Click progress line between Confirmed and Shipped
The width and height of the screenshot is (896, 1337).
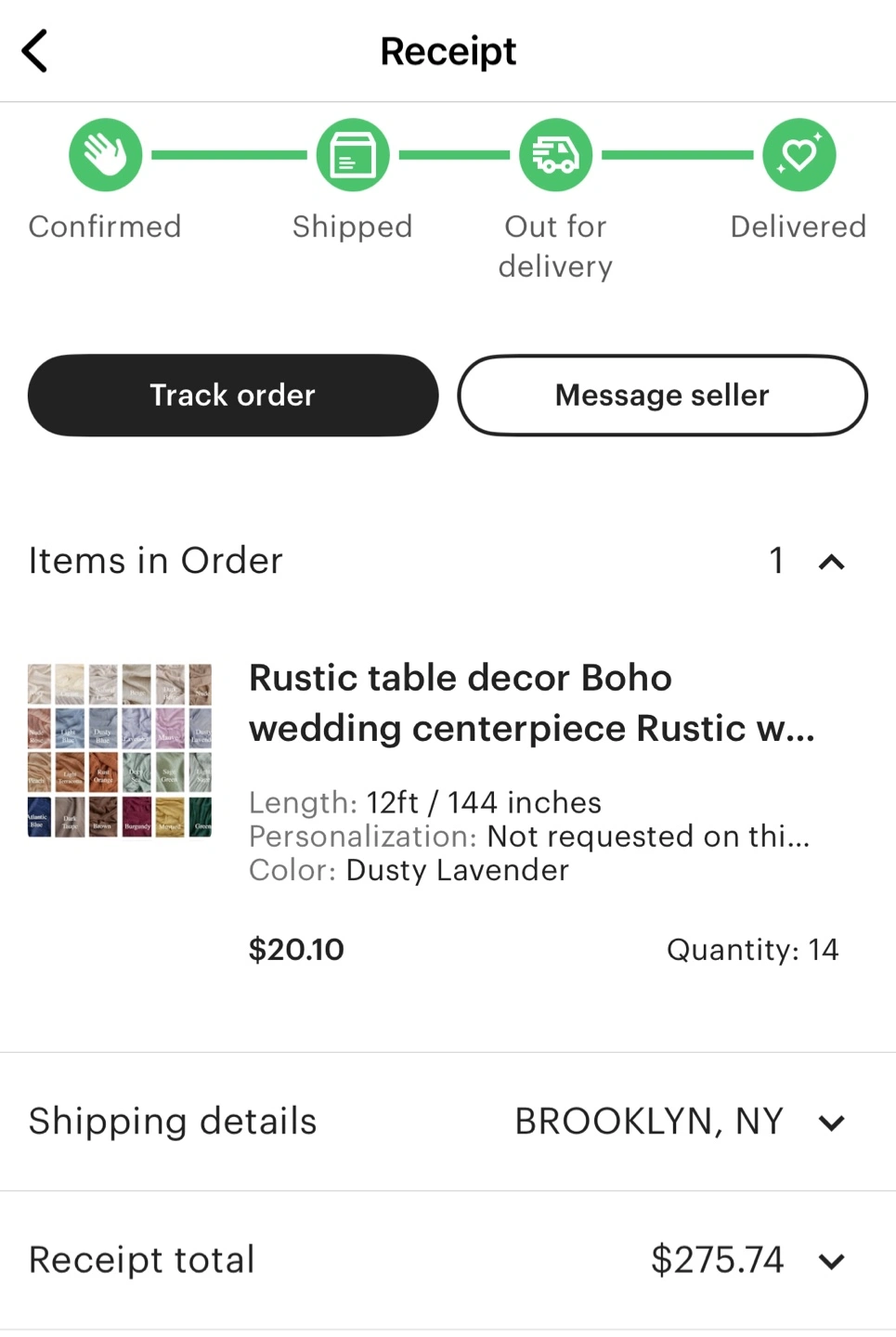click(x=229, y=155)
